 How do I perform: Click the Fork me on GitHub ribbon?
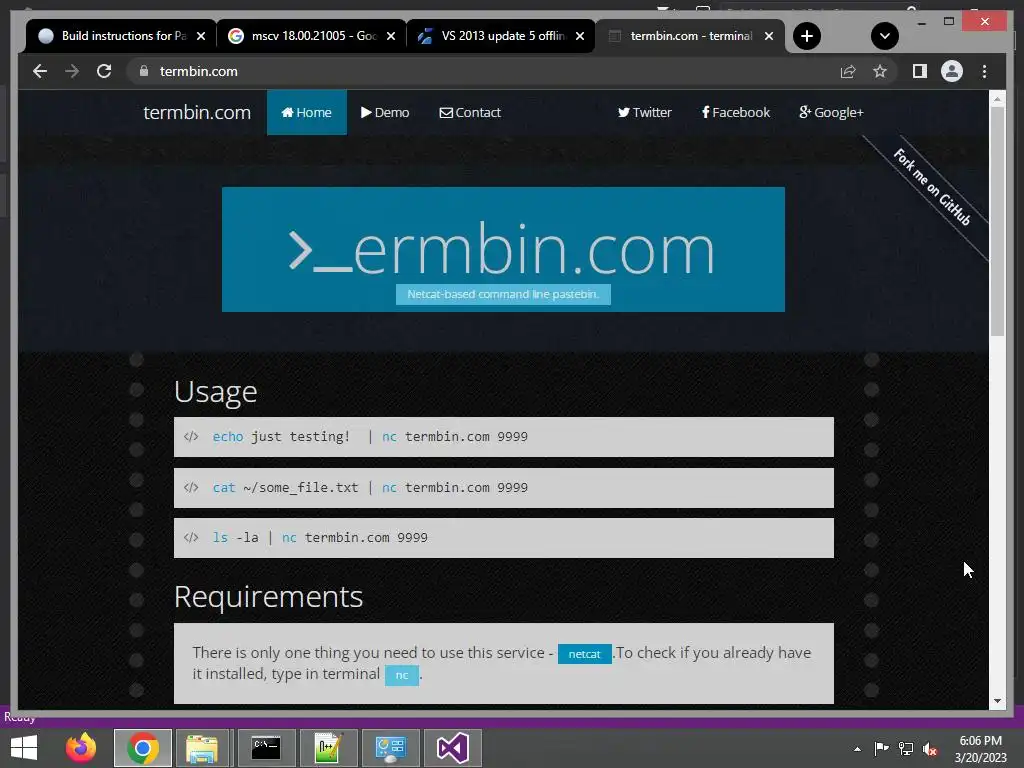pyautogui.click(x=931, y=187)
